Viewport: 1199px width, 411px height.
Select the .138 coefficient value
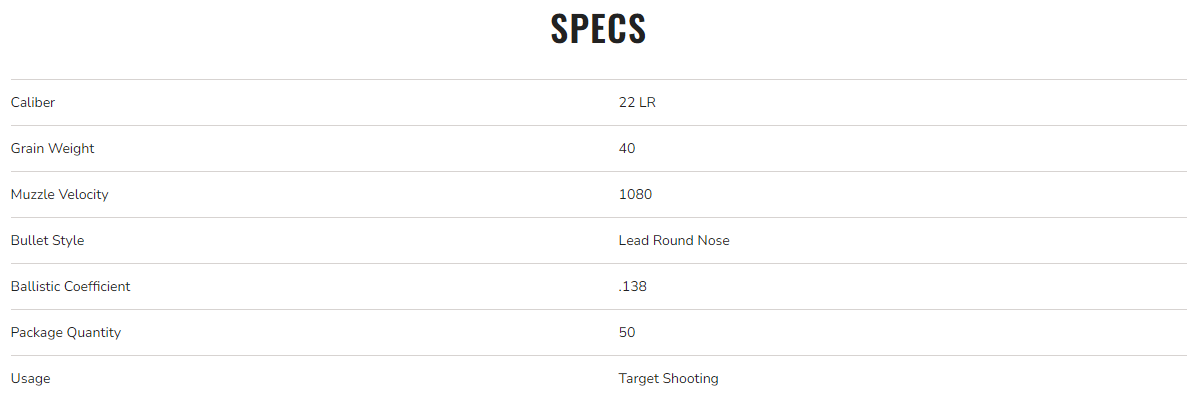(633, 286)
